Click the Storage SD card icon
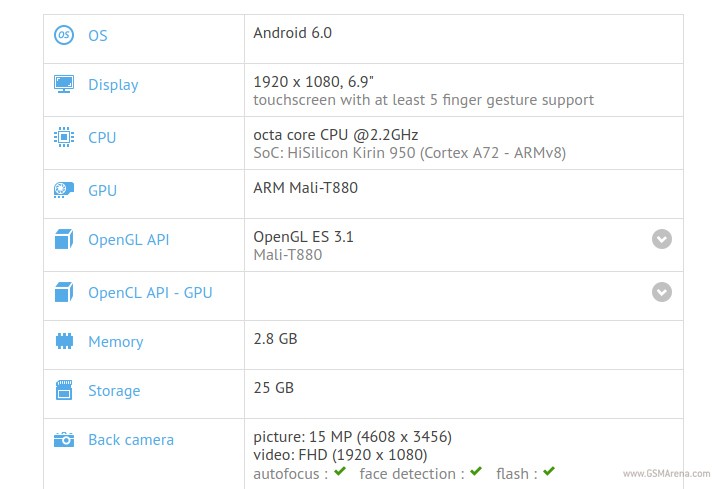Screen dimensions: 728x489 [64, 390]
